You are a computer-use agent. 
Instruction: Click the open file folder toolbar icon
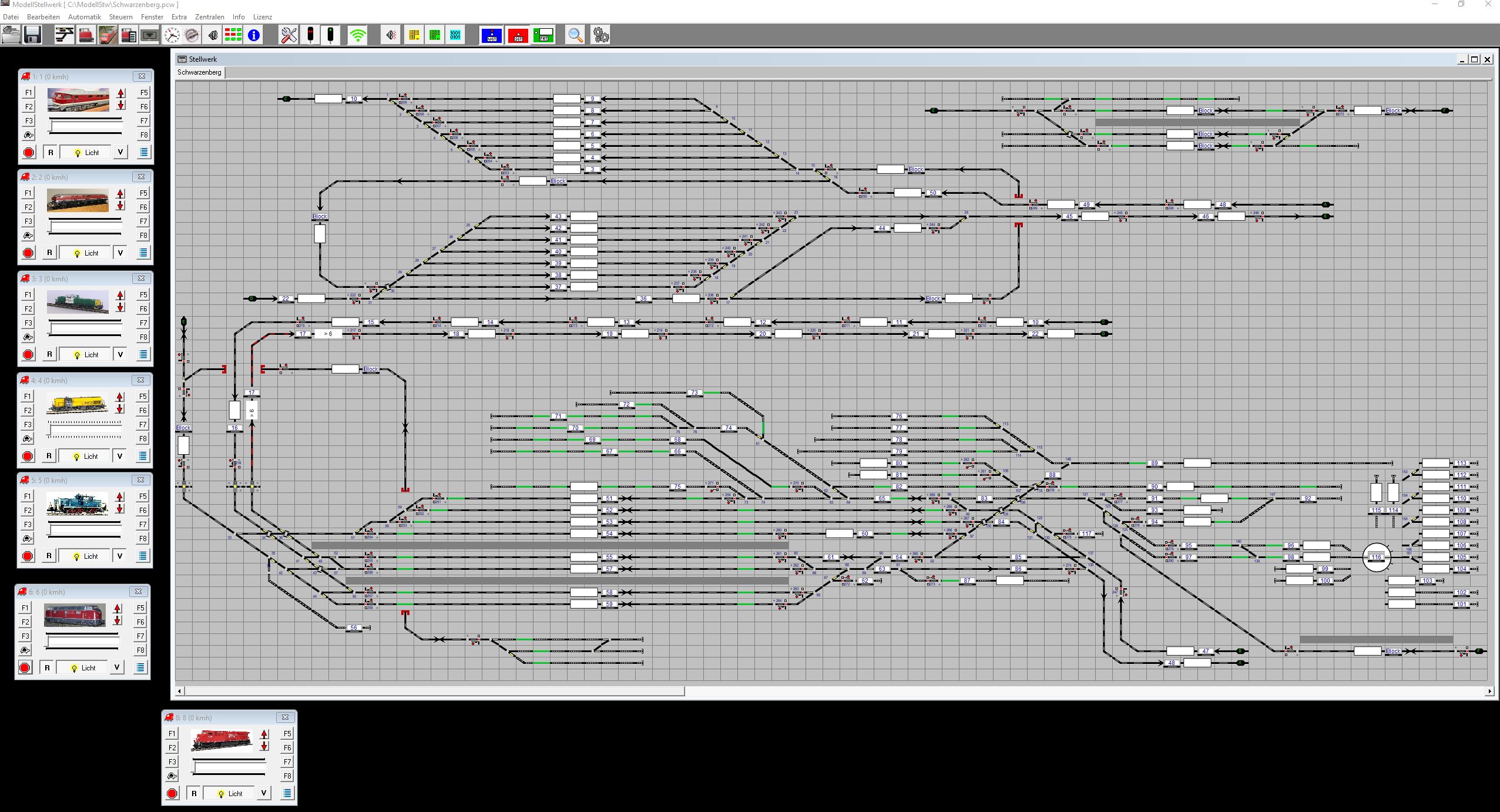11,35
